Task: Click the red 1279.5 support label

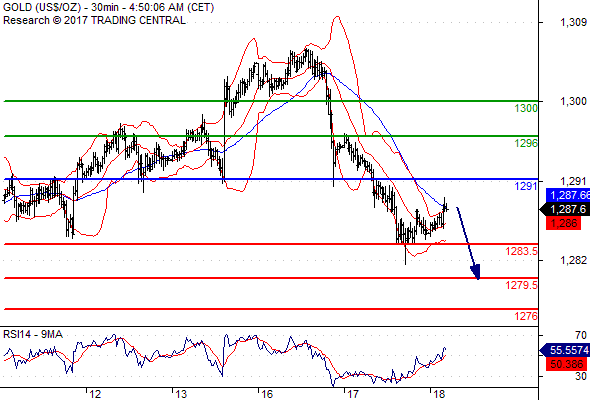Action: tap(522, 285)
